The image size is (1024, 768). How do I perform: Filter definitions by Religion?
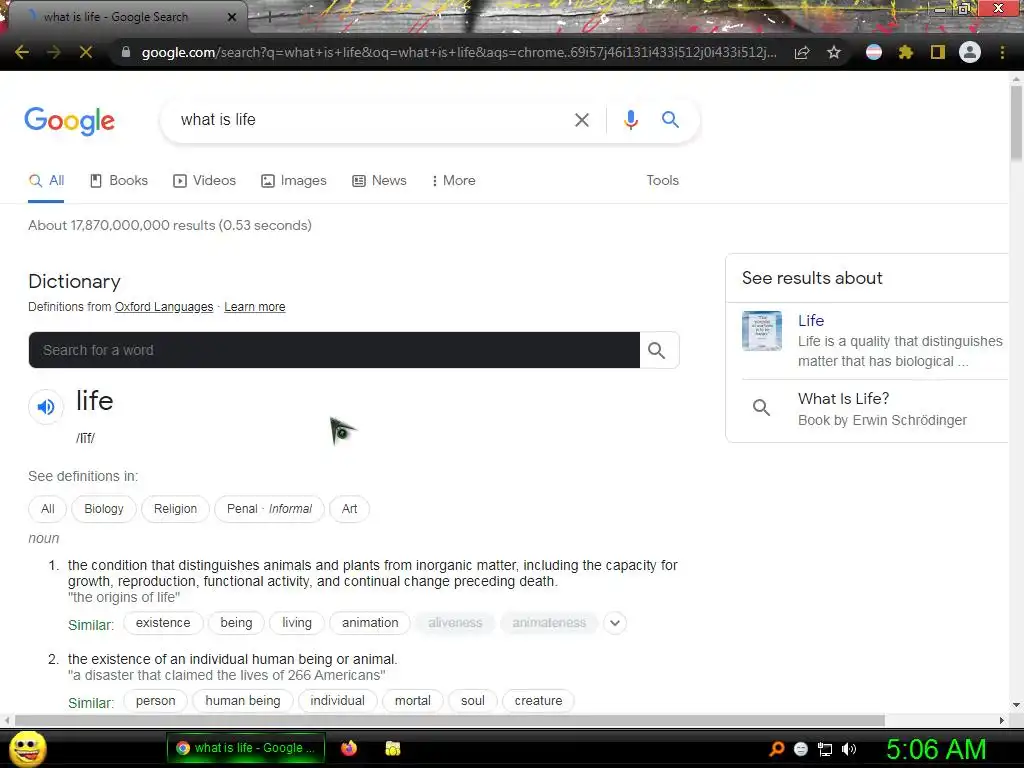(x=175, y=509)
